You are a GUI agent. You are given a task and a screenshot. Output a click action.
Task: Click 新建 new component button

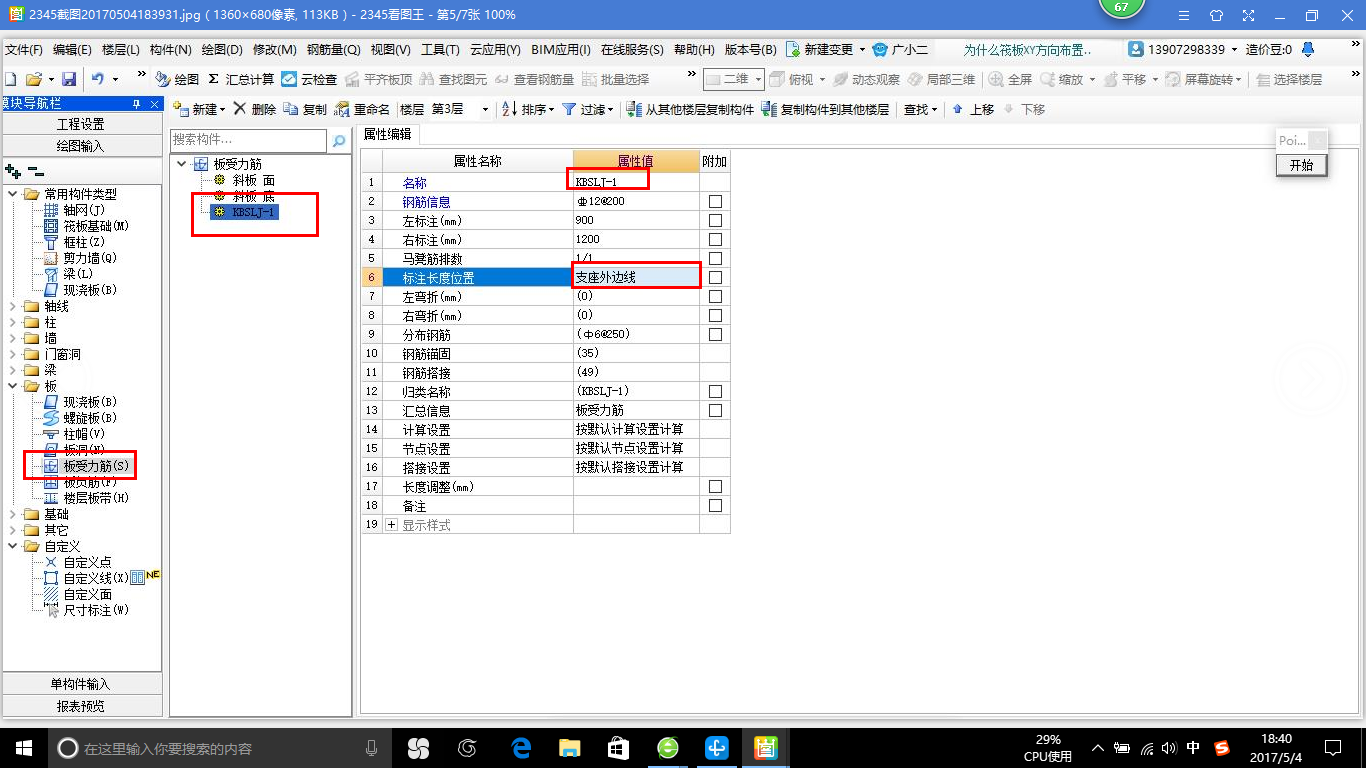[198, 110]
